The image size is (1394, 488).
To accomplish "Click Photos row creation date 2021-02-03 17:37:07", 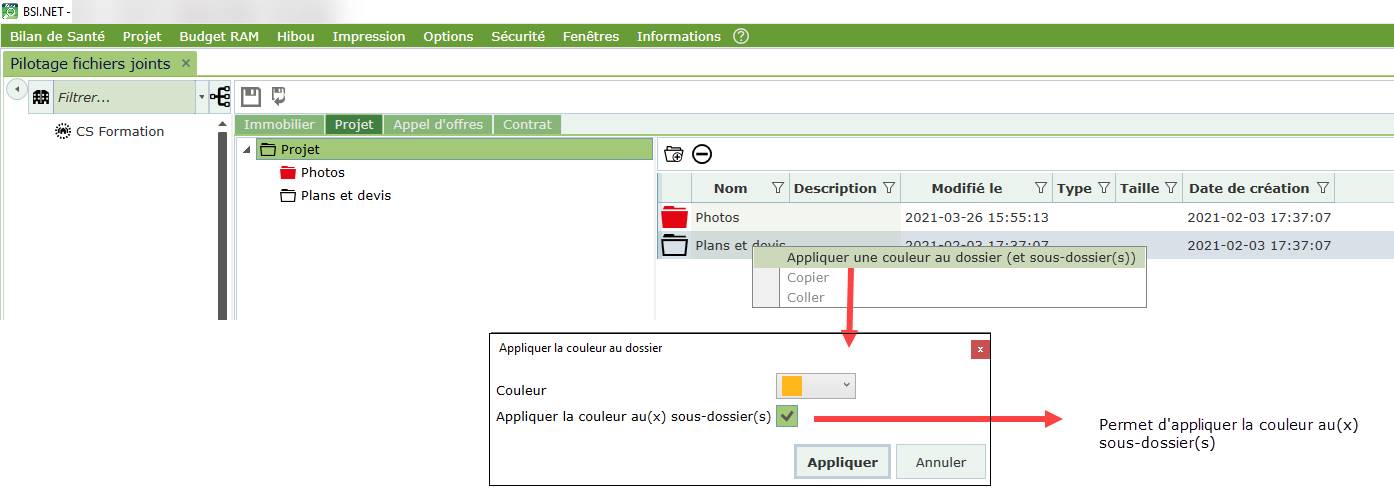I will pos(1259,217).
